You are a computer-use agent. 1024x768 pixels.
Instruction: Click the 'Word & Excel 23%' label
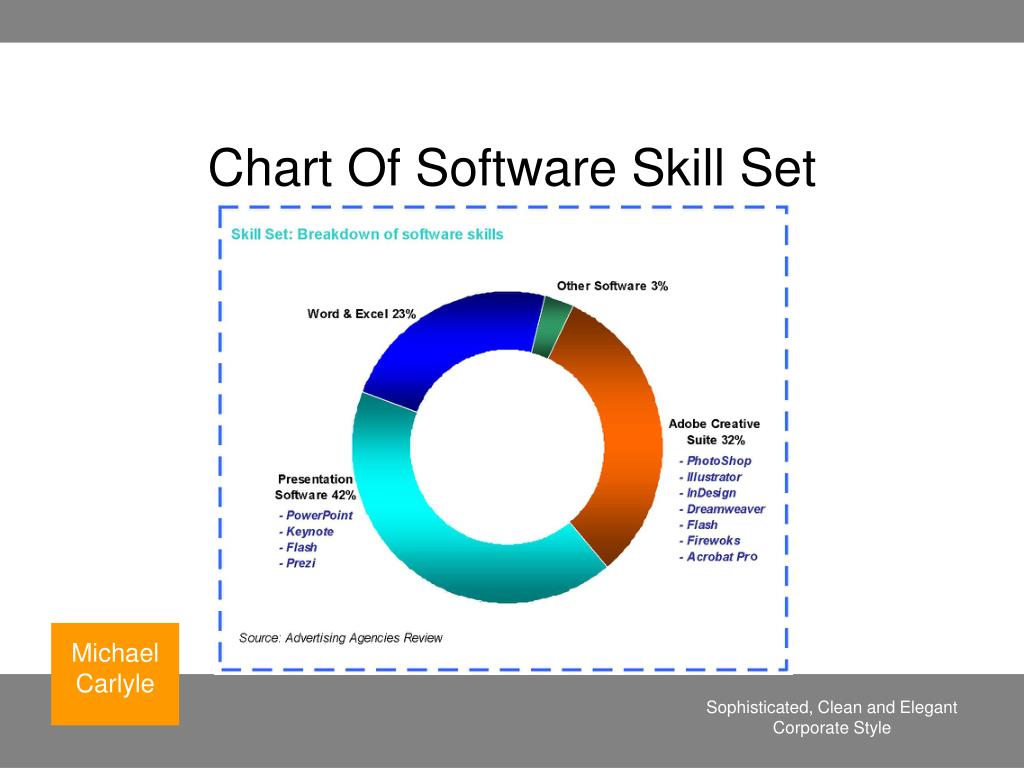pyautogui.click(x=361, y=314)
